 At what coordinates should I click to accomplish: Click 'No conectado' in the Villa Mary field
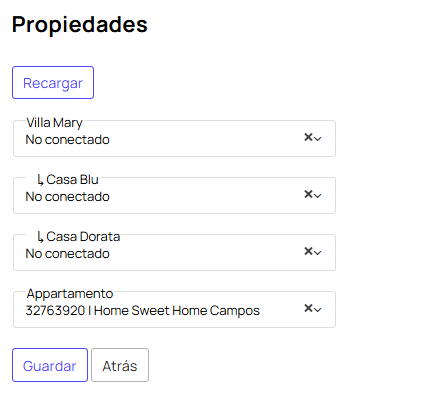pyautogui.click(x=68, y=140)
